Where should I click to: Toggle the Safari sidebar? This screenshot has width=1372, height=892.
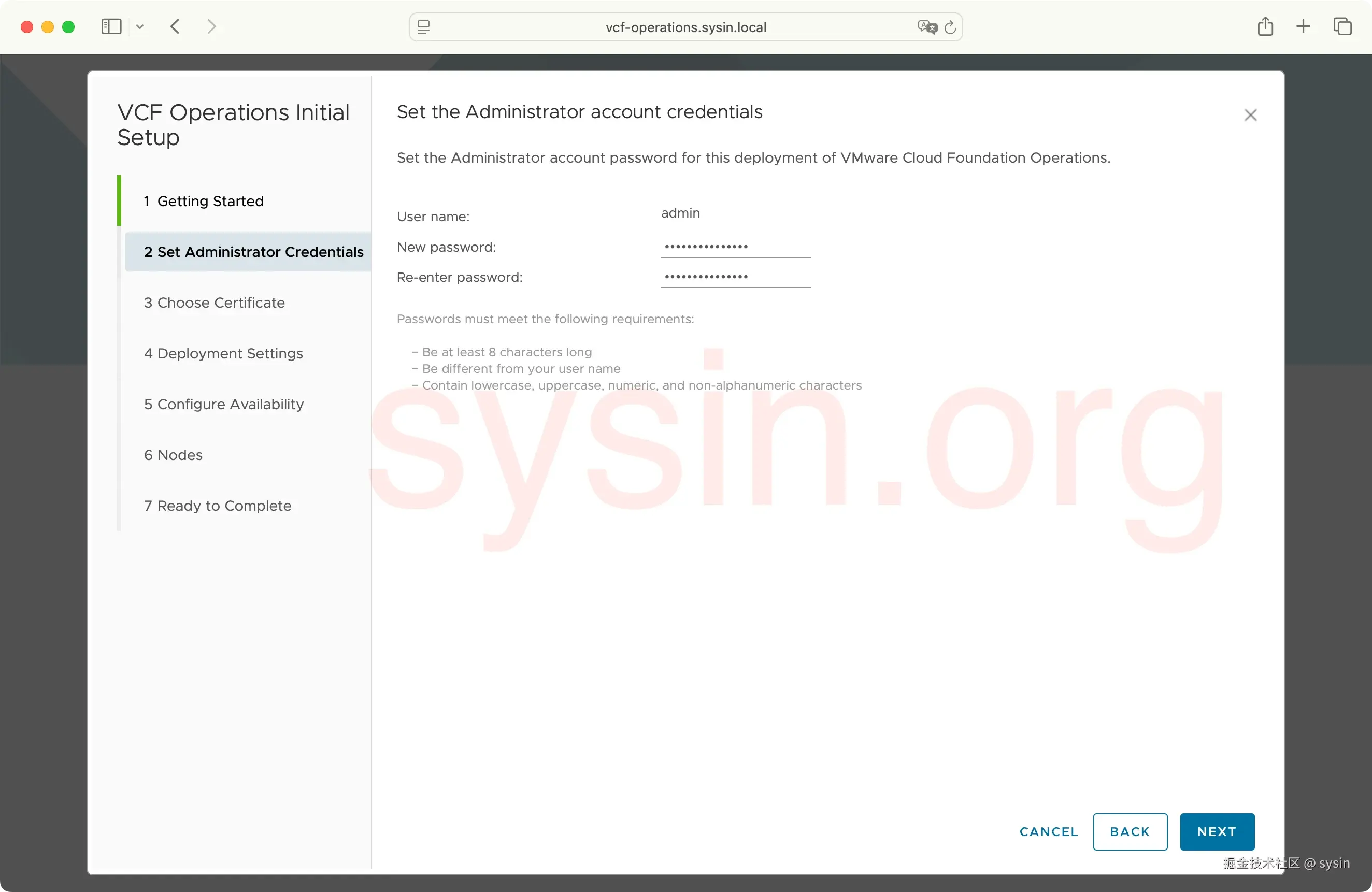(x=111, y=26)
